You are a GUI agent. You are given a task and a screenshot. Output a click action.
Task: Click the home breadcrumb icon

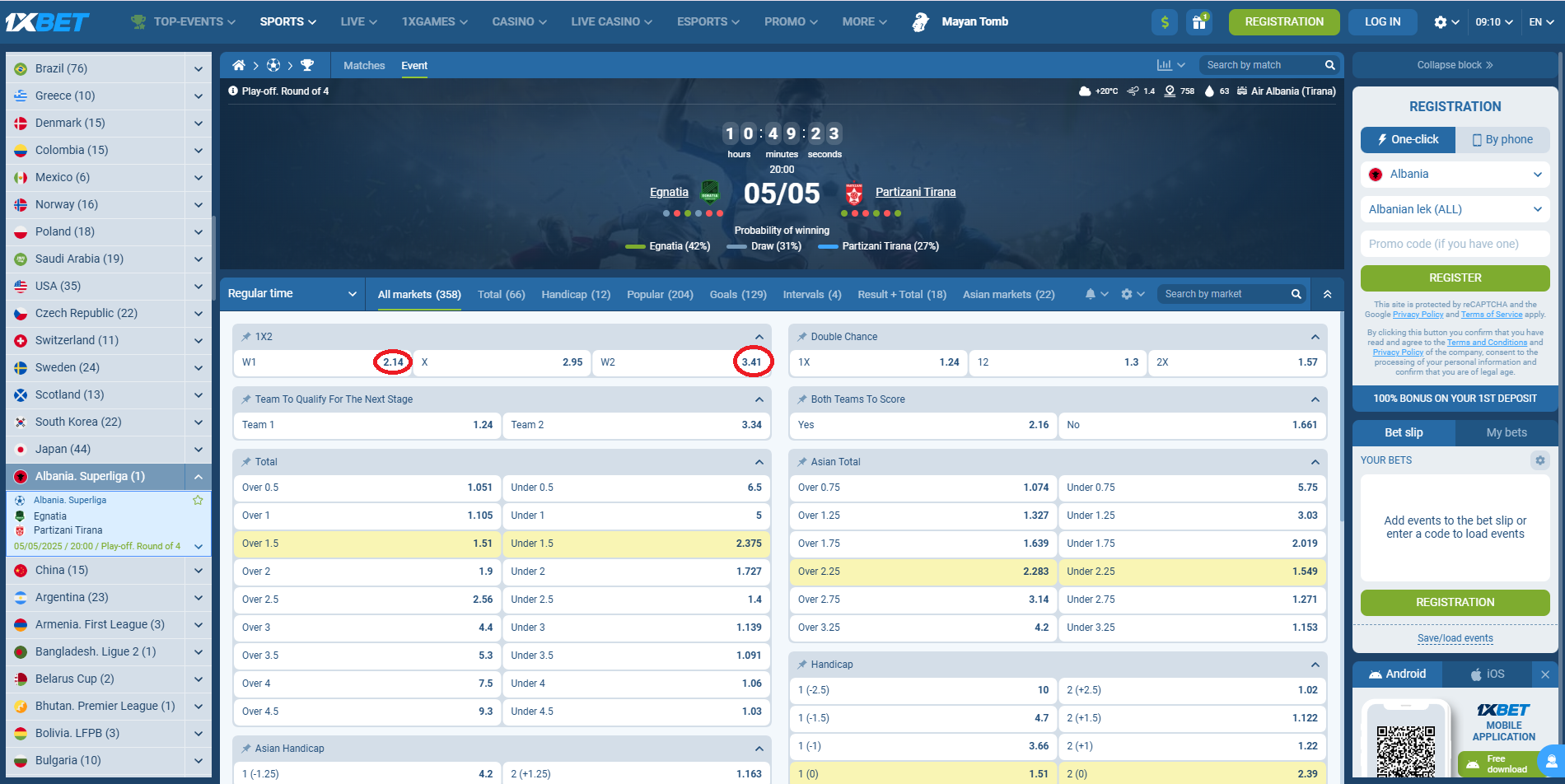[x=239, y=65]
